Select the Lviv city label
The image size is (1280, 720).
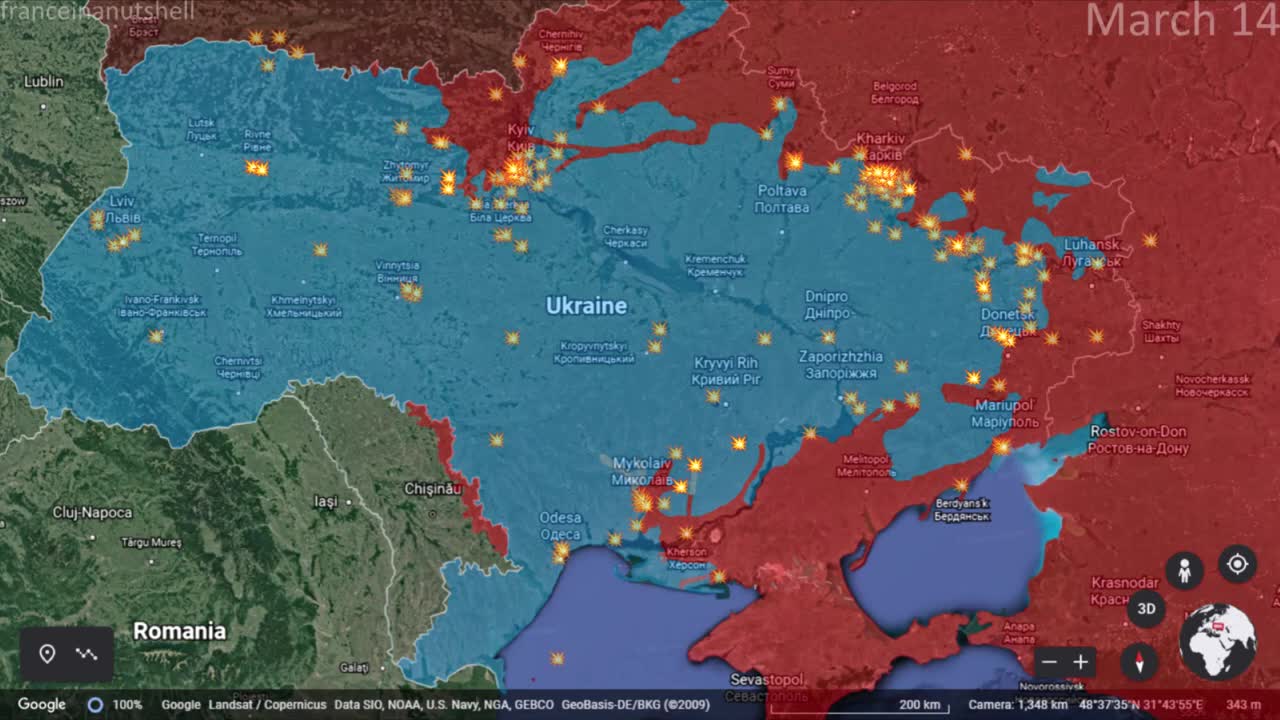[x=122, y=209]
